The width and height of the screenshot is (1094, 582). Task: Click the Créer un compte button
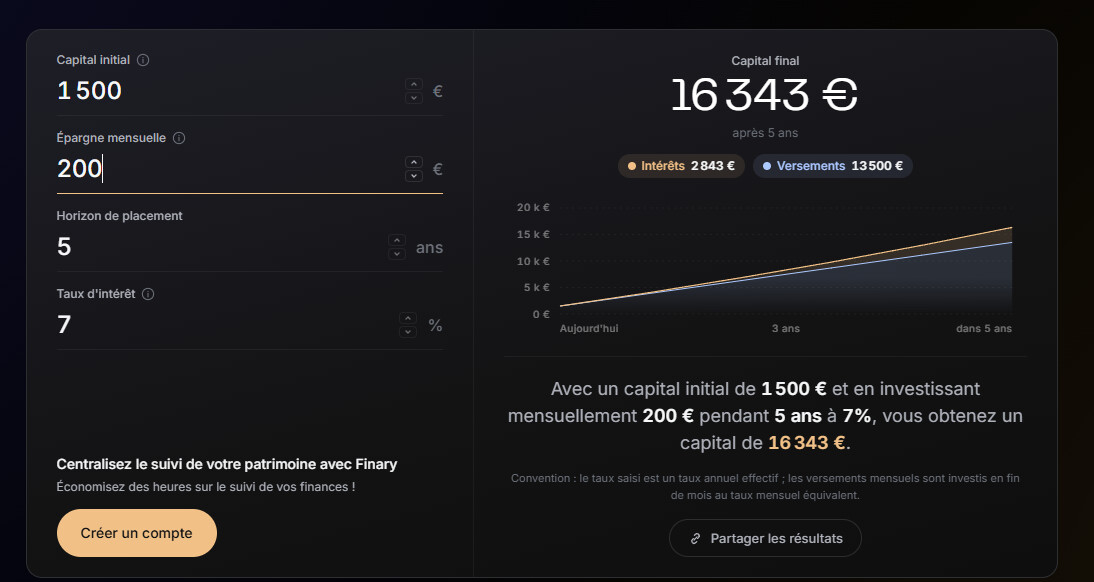(x=137, y=533)
